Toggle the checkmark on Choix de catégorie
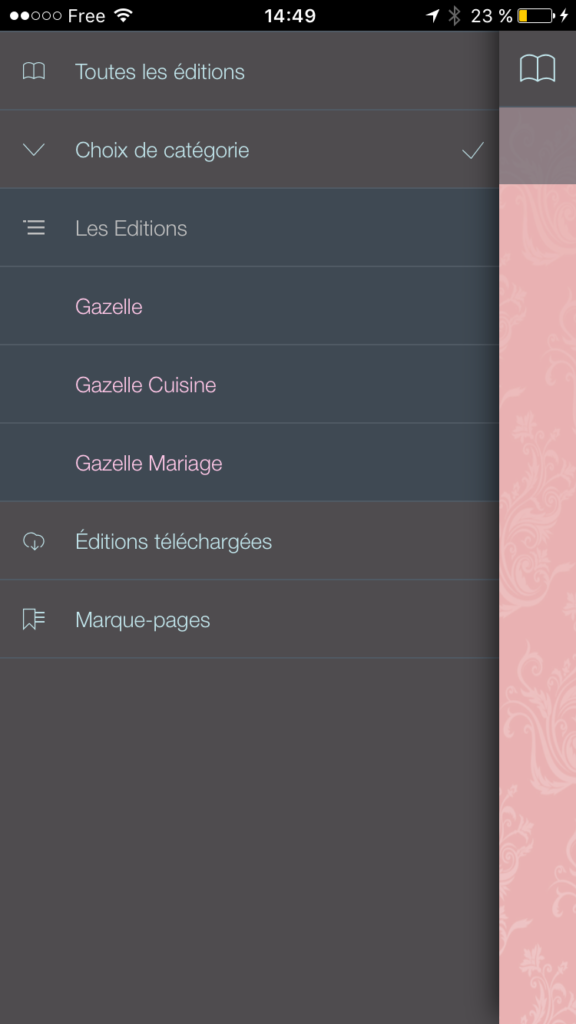 473,151
